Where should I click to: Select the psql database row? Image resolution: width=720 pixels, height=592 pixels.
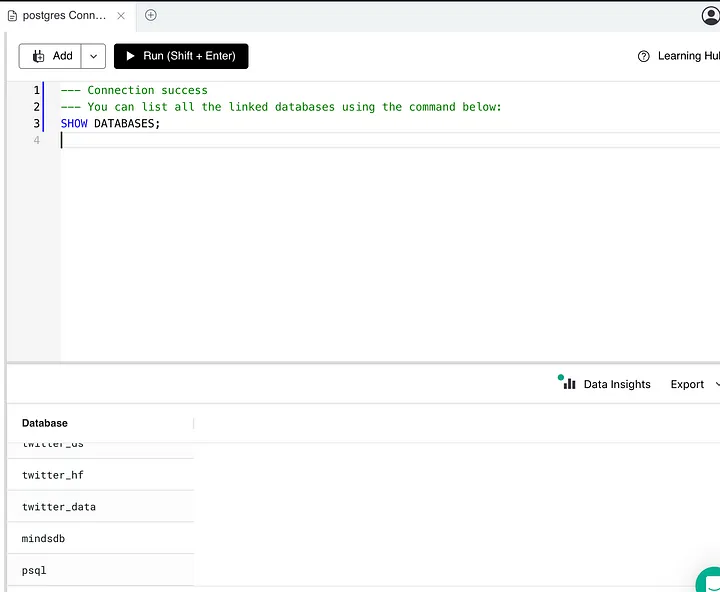[35, 570]
